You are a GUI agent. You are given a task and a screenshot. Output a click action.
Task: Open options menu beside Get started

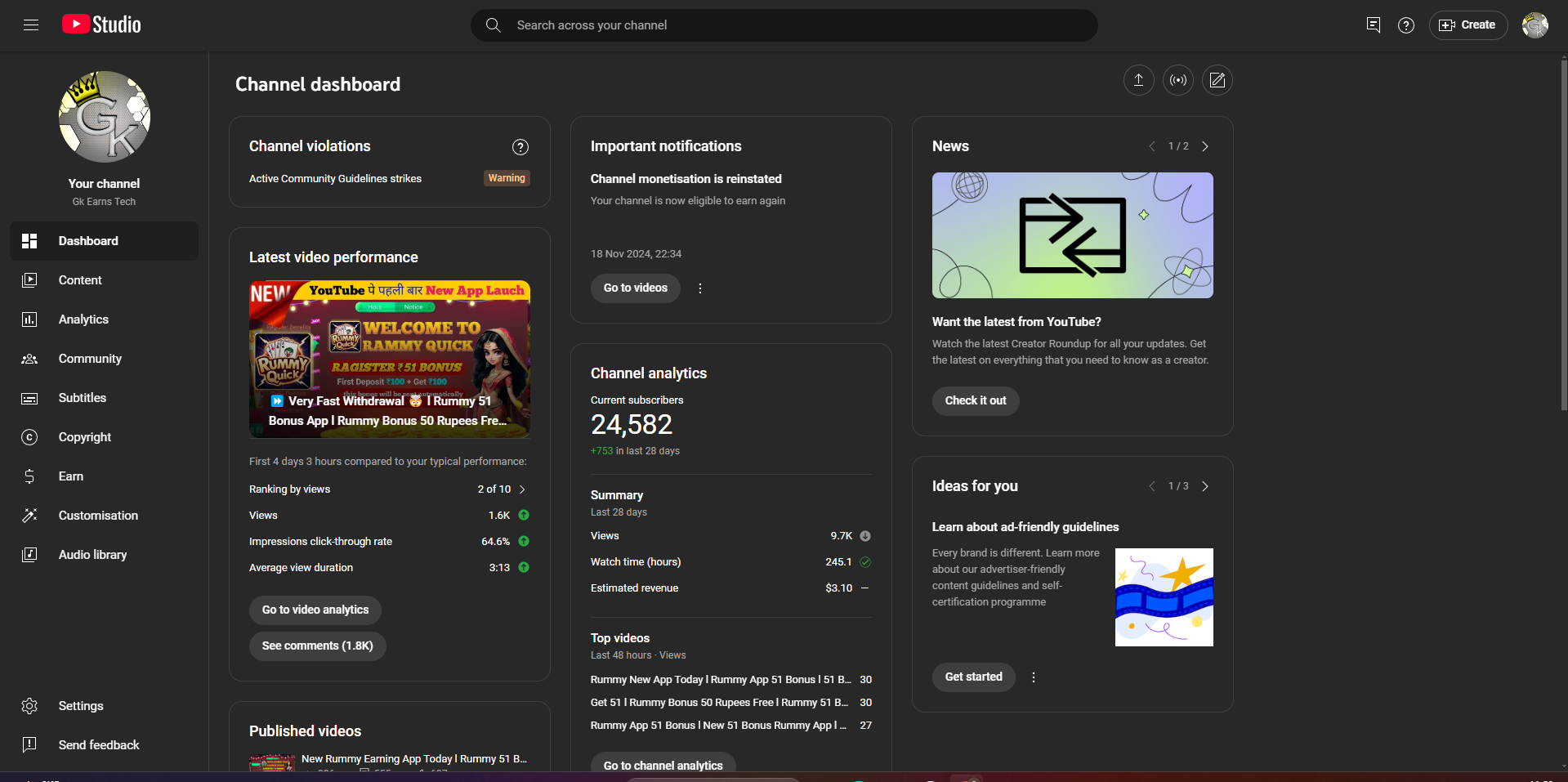click(1034, 677)
